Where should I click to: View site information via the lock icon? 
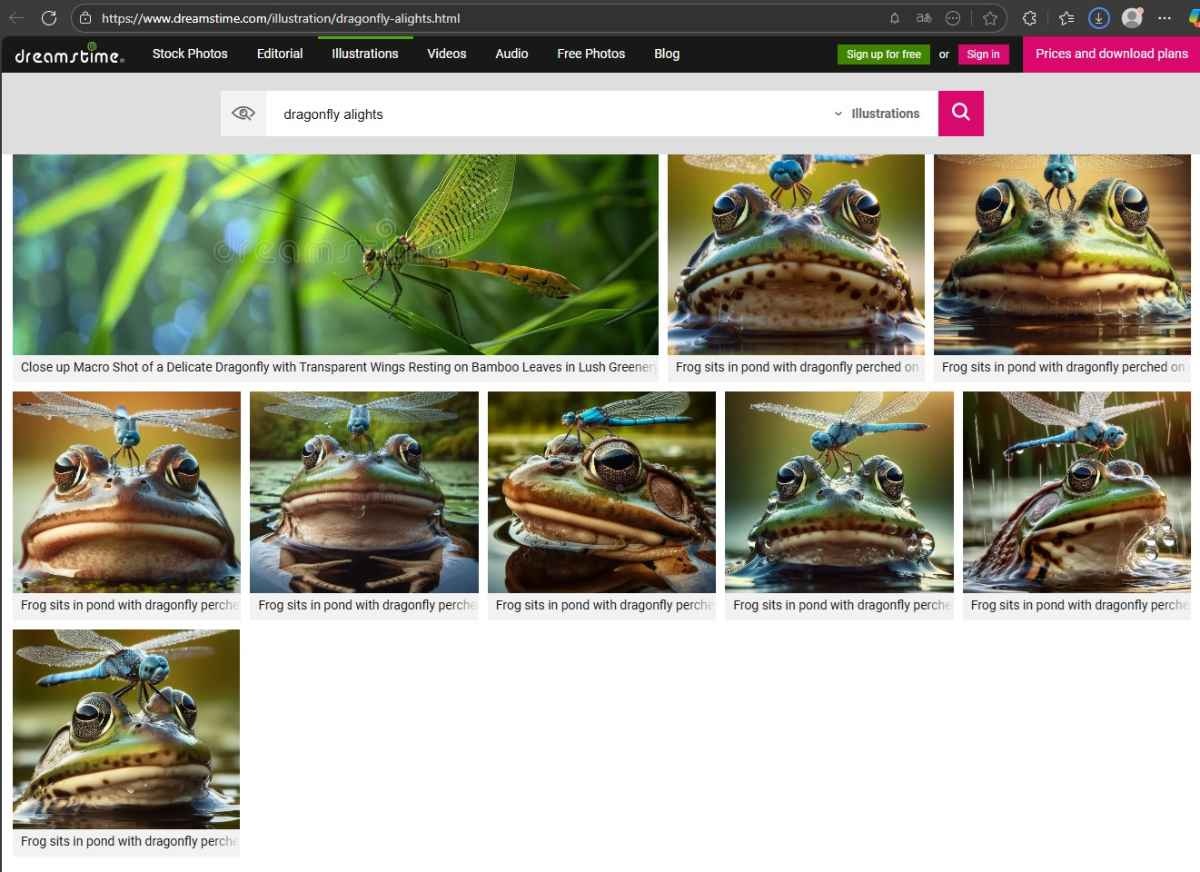[85, 18]
